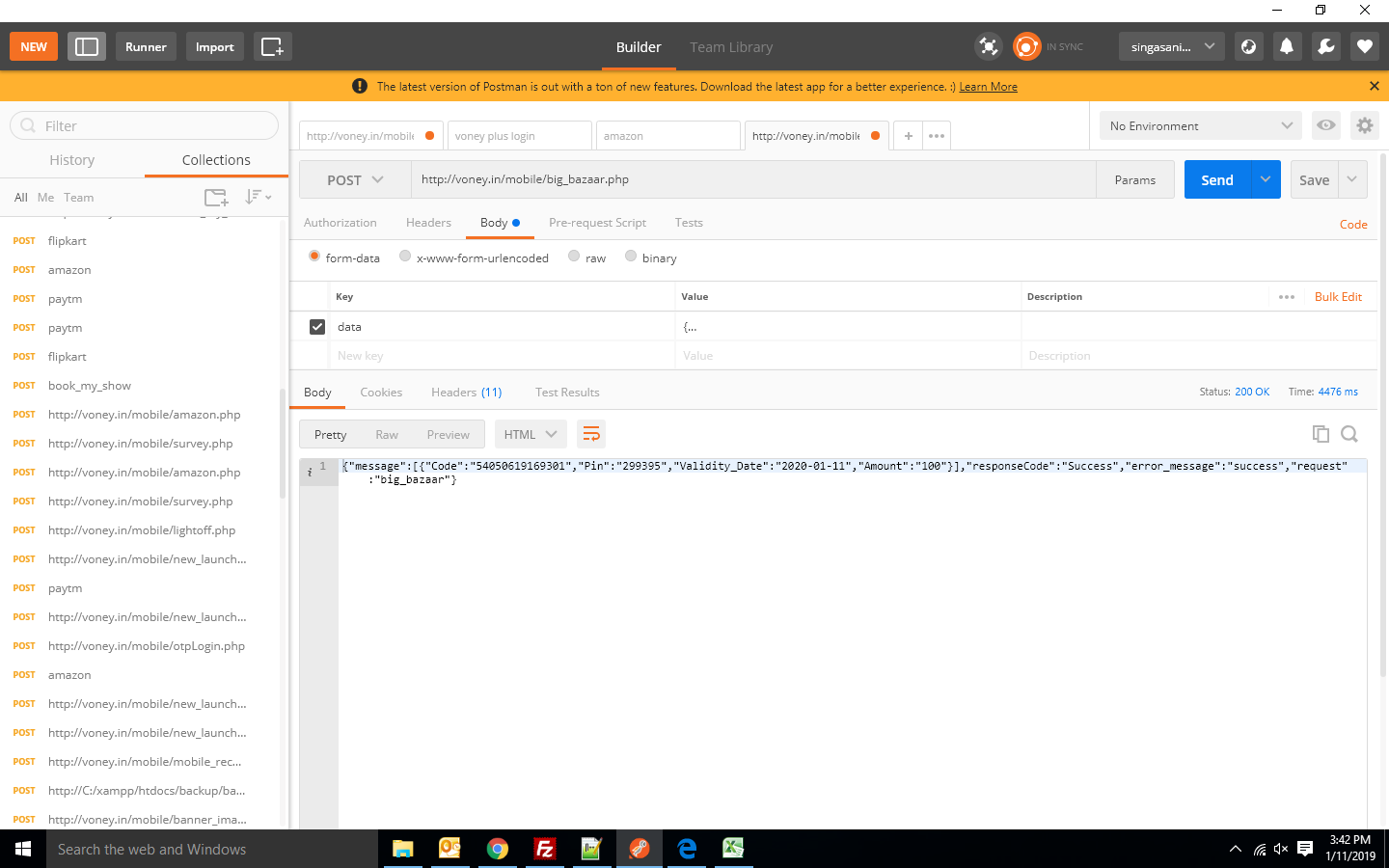
Task: Open the Runner button
Action: [146, 46]
